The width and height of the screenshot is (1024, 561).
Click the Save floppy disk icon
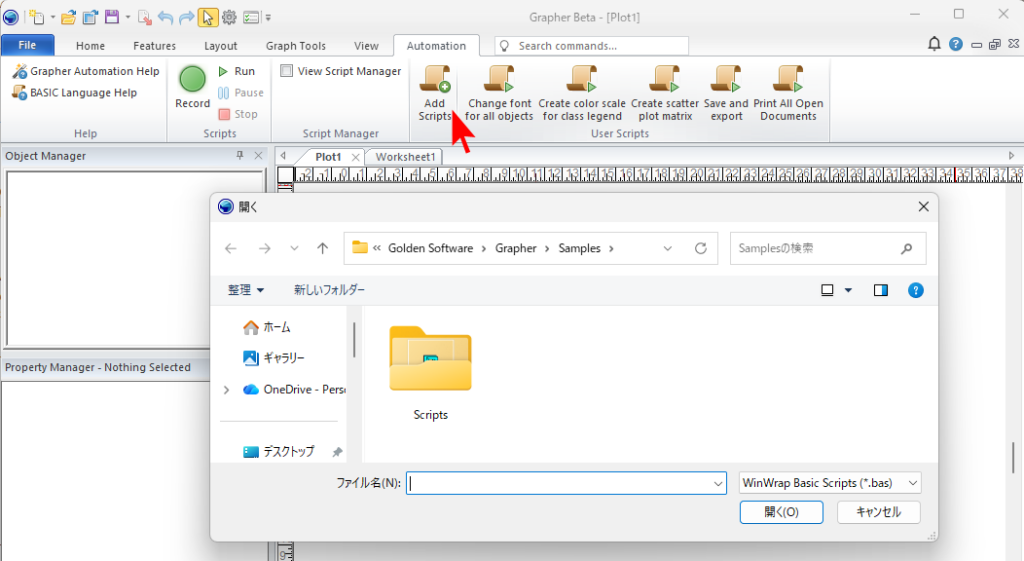pos(112,17)
